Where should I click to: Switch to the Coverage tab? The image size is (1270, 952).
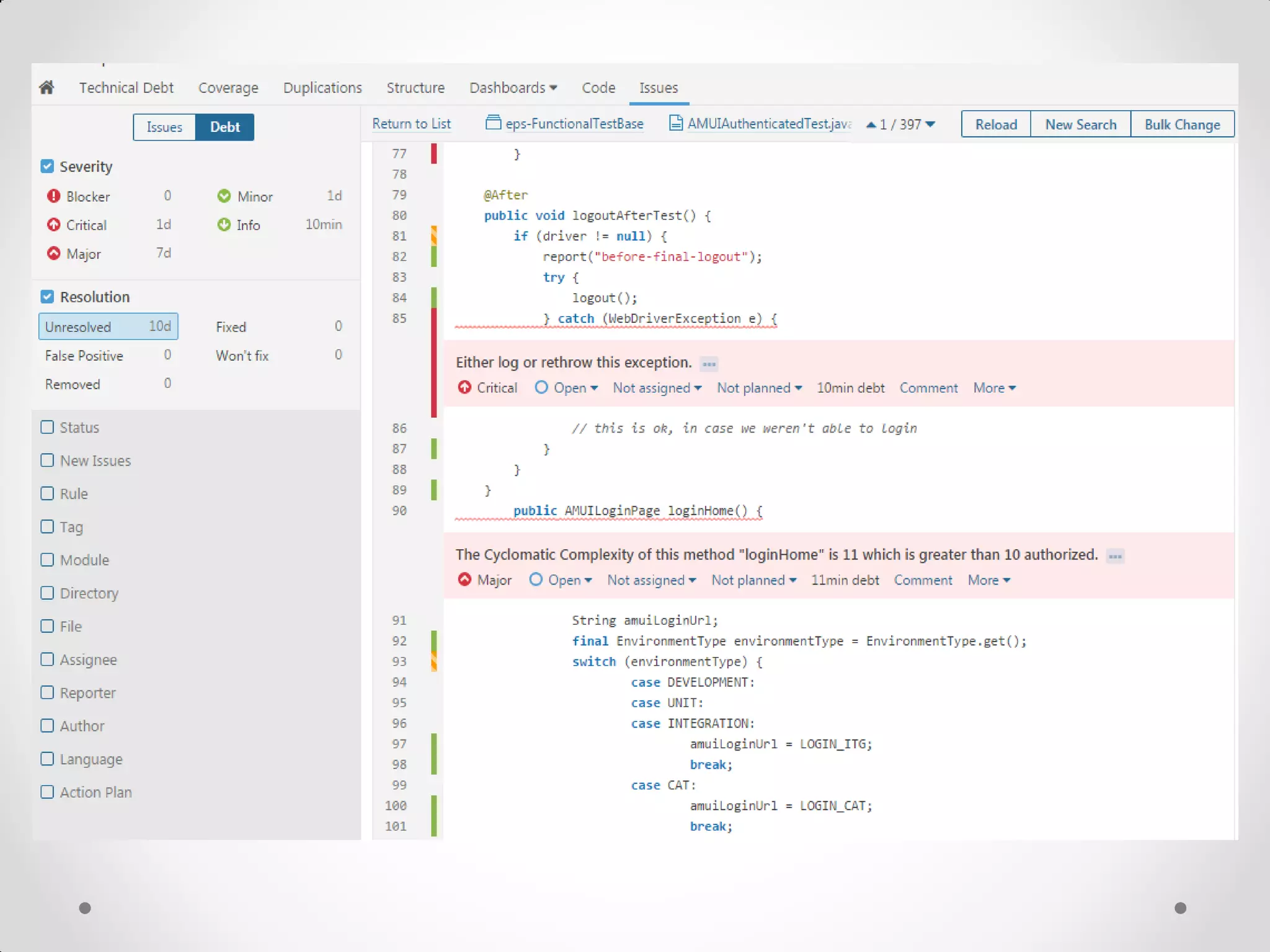[x=228, y=87]
